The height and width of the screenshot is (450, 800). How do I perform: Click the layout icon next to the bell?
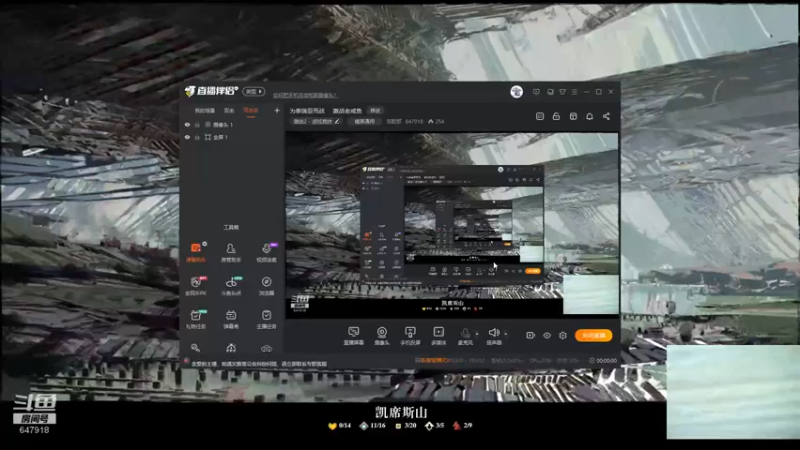[x=573, y=116]
